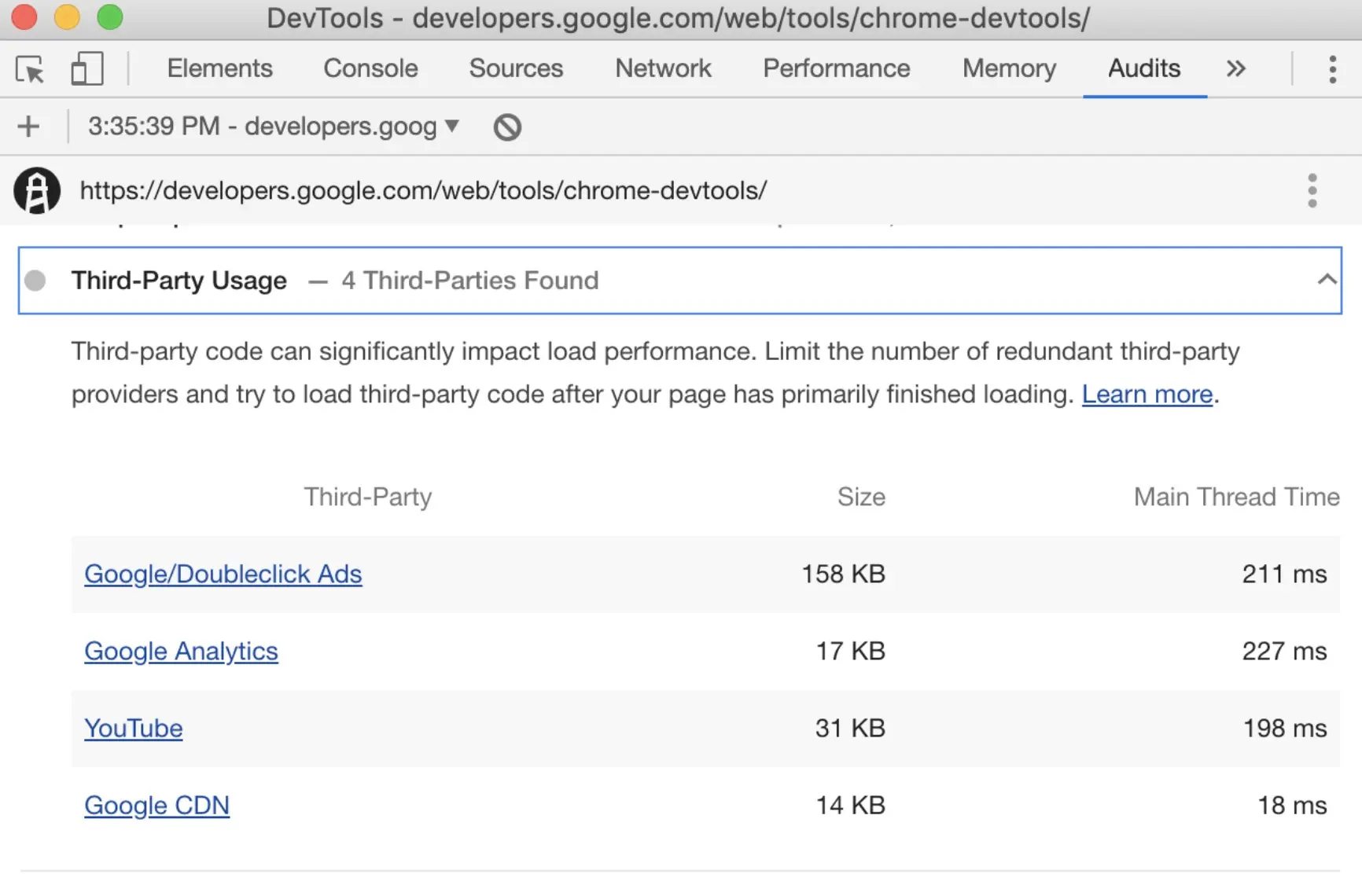1362x896 pixels.
Task: Click the audited page URL text
Action: tap(423, 191)
